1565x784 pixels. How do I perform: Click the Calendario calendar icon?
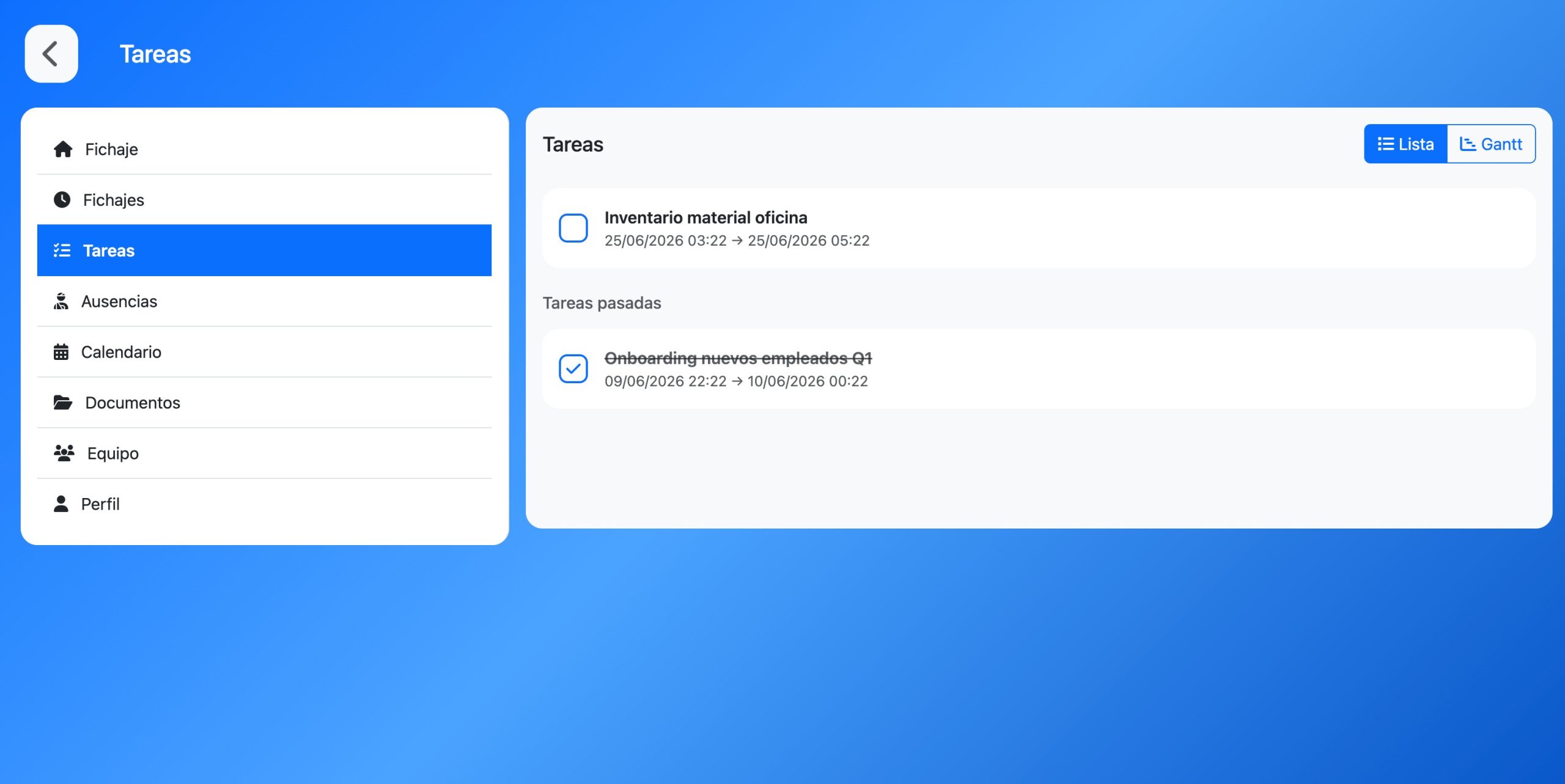(61, 352)
